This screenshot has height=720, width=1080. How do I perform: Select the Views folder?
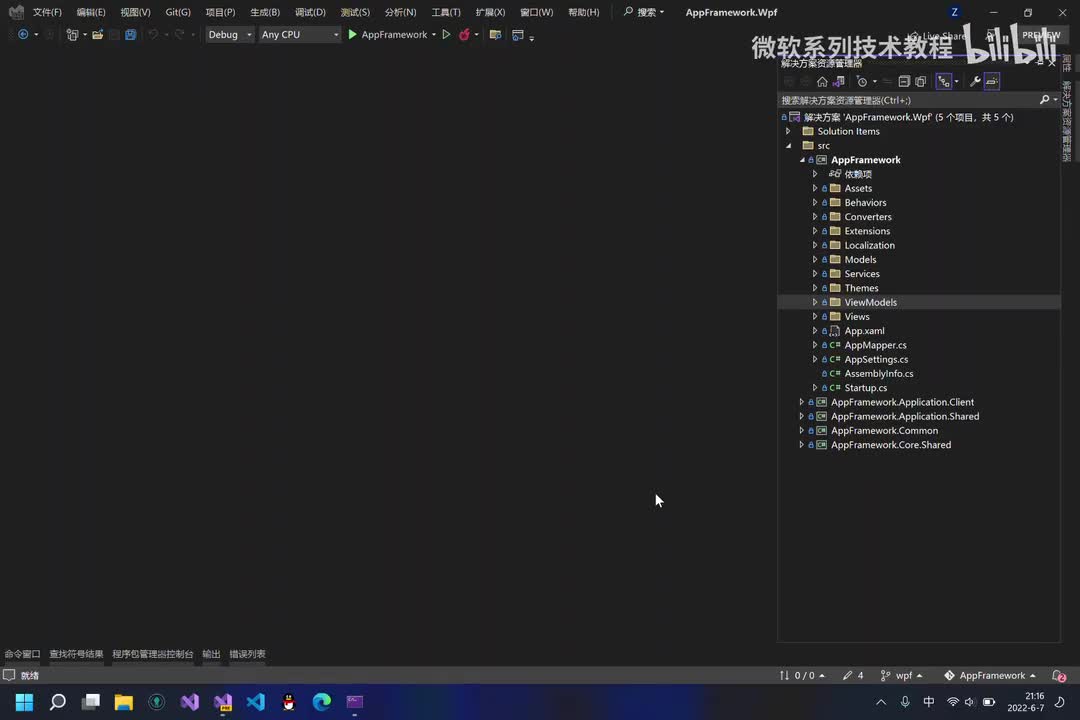click(857, 317)
